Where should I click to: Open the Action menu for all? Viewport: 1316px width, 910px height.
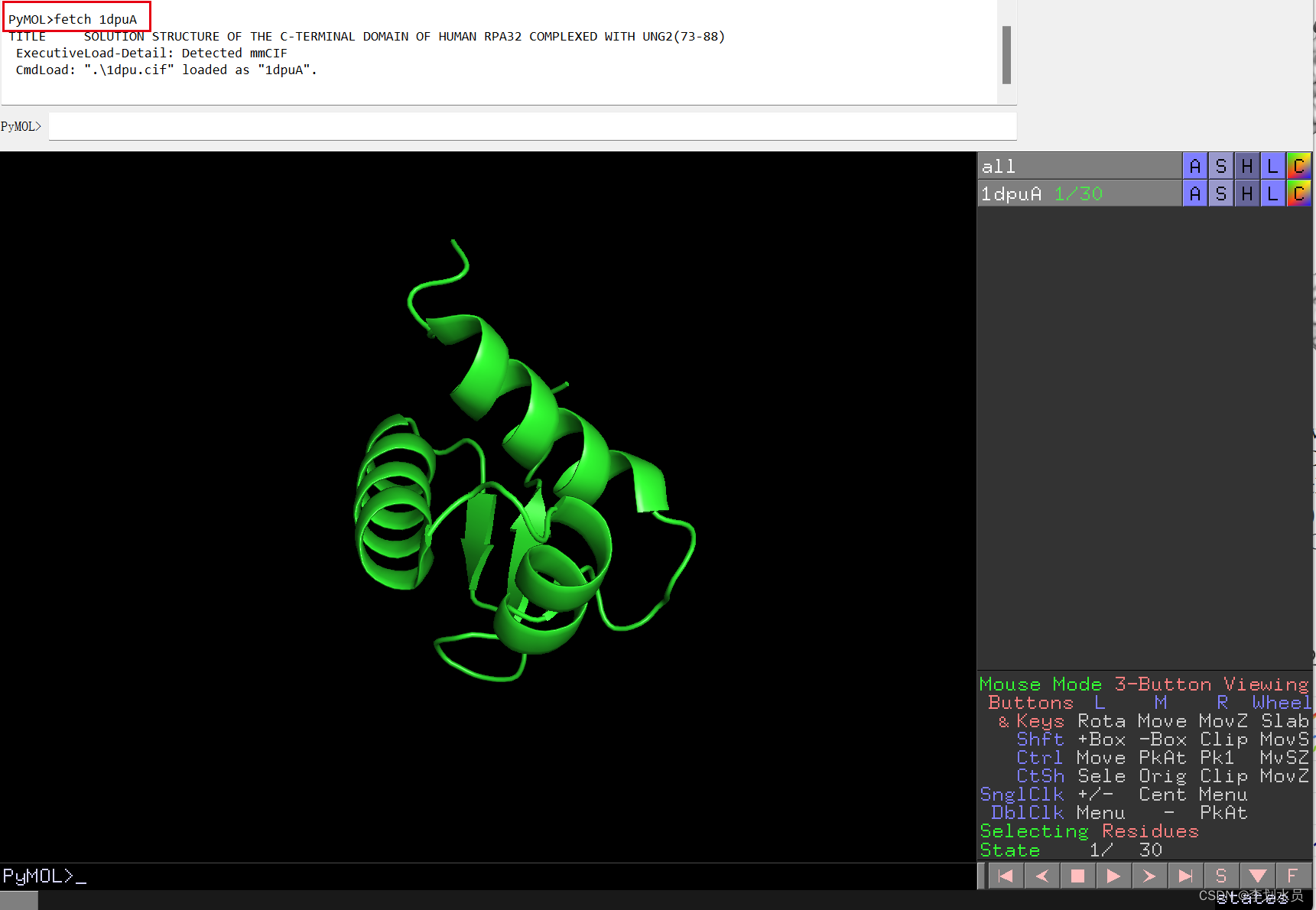tap(1195, 166)
